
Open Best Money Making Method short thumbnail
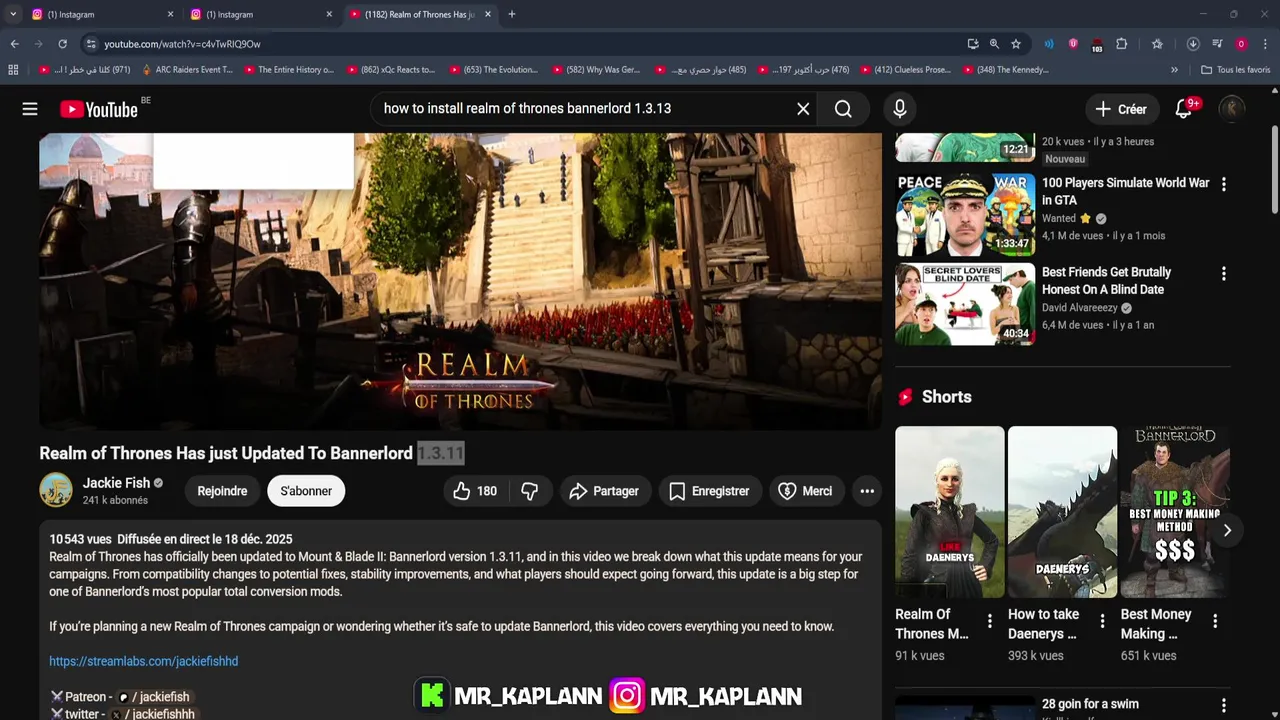(1175, 512)
